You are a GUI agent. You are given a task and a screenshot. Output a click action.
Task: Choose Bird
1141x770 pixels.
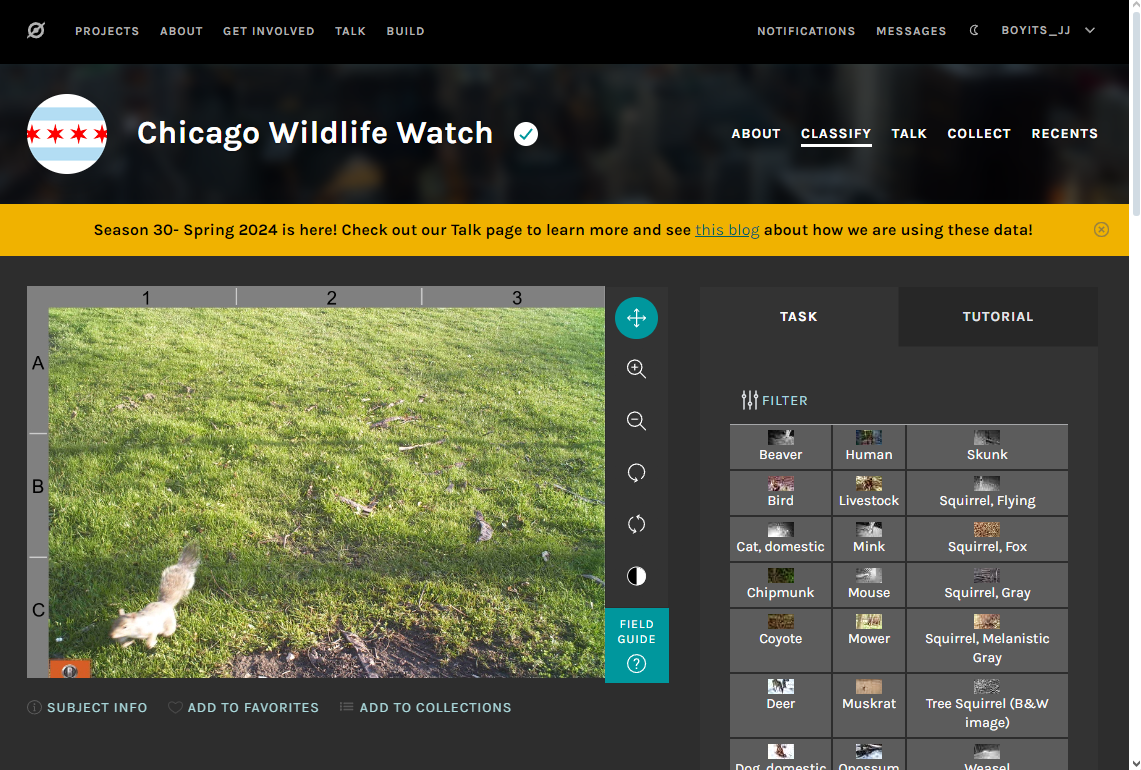point(781,493)
